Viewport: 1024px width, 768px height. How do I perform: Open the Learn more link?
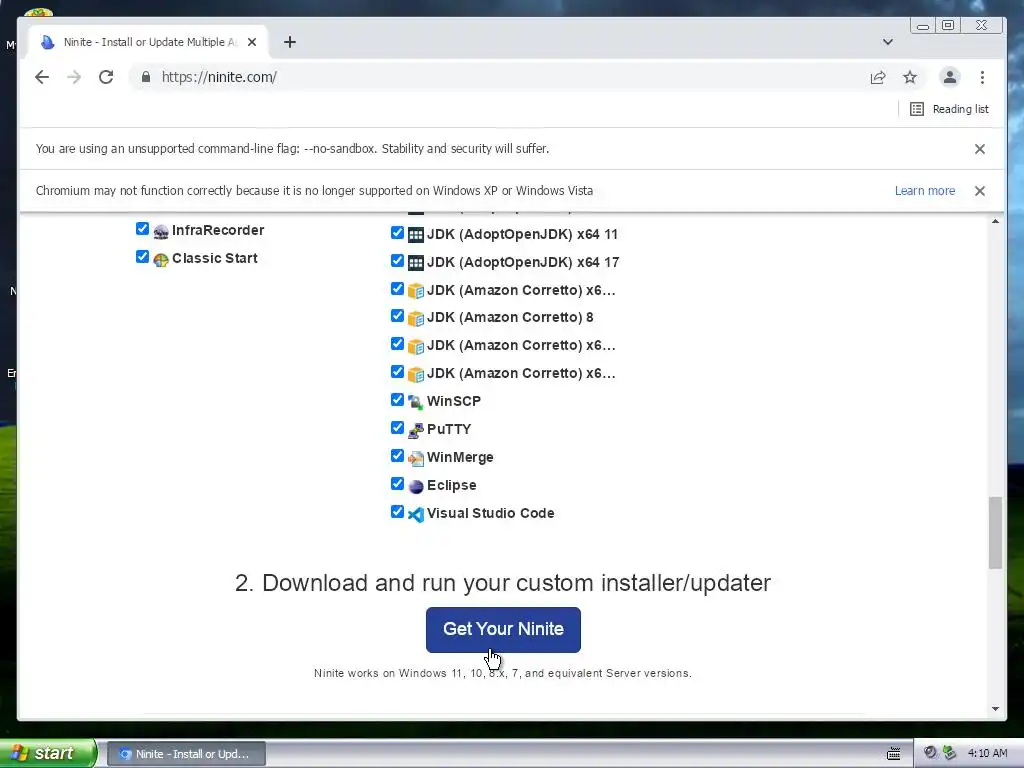pos(925,191)
